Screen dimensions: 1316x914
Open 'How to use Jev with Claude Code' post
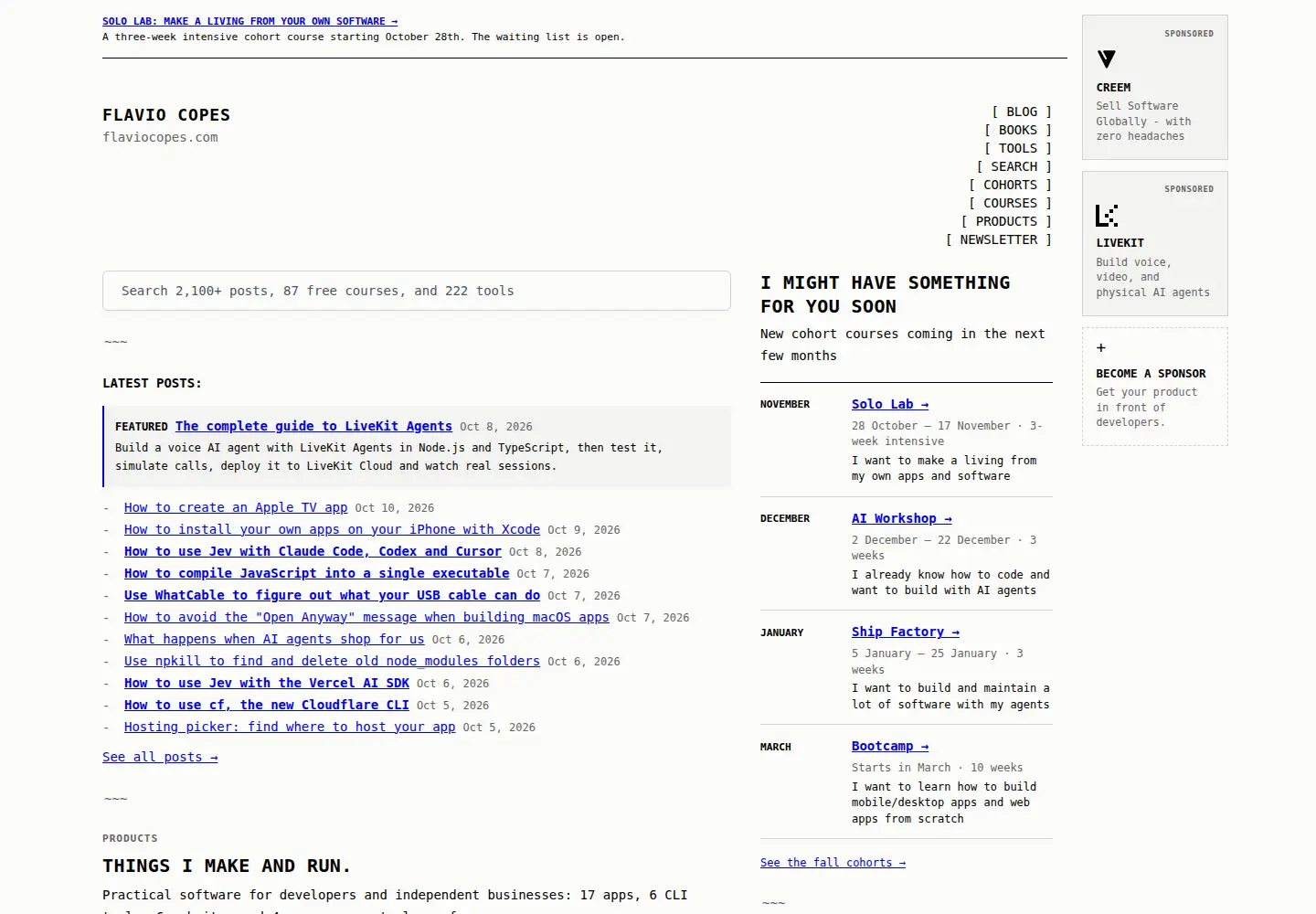(313, 551)
